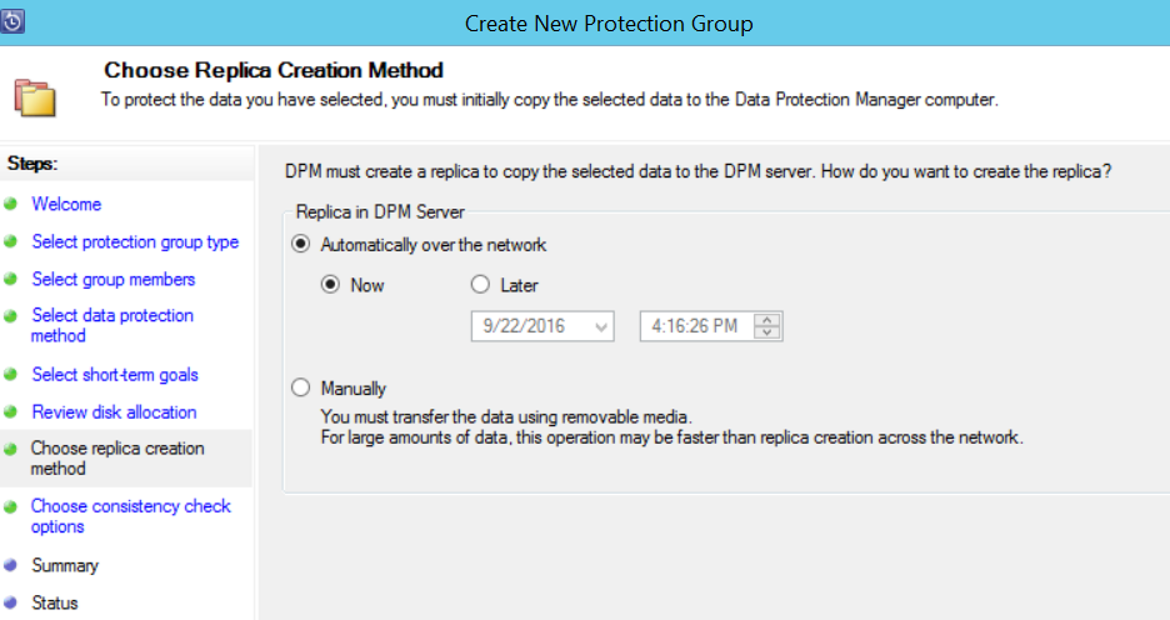Go to Select protection group type step
Image resolution: width=1170 pixels, height=620 pixels.
tap(135, 242)
